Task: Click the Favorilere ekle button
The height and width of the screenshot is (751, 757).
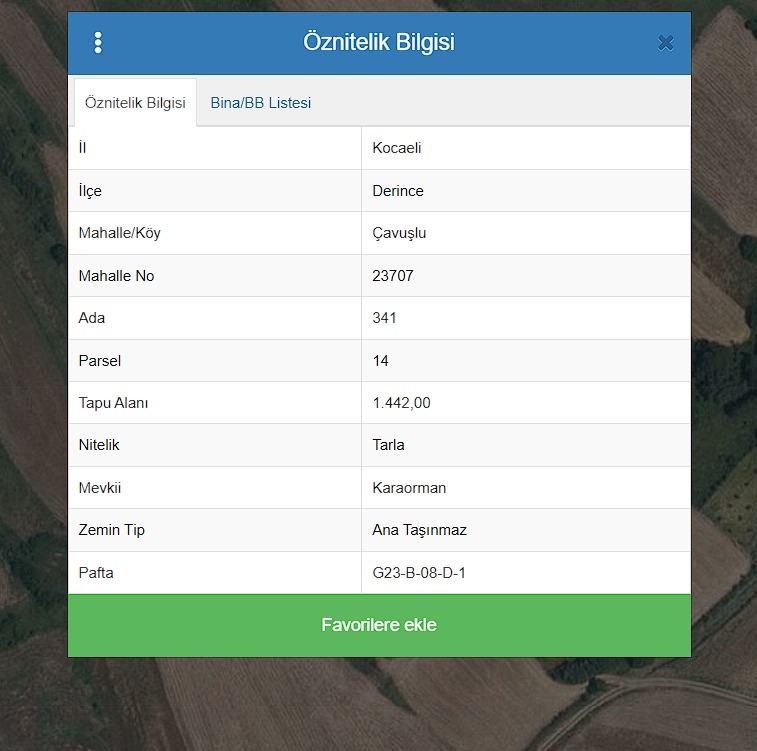Action: click(379, 625)
